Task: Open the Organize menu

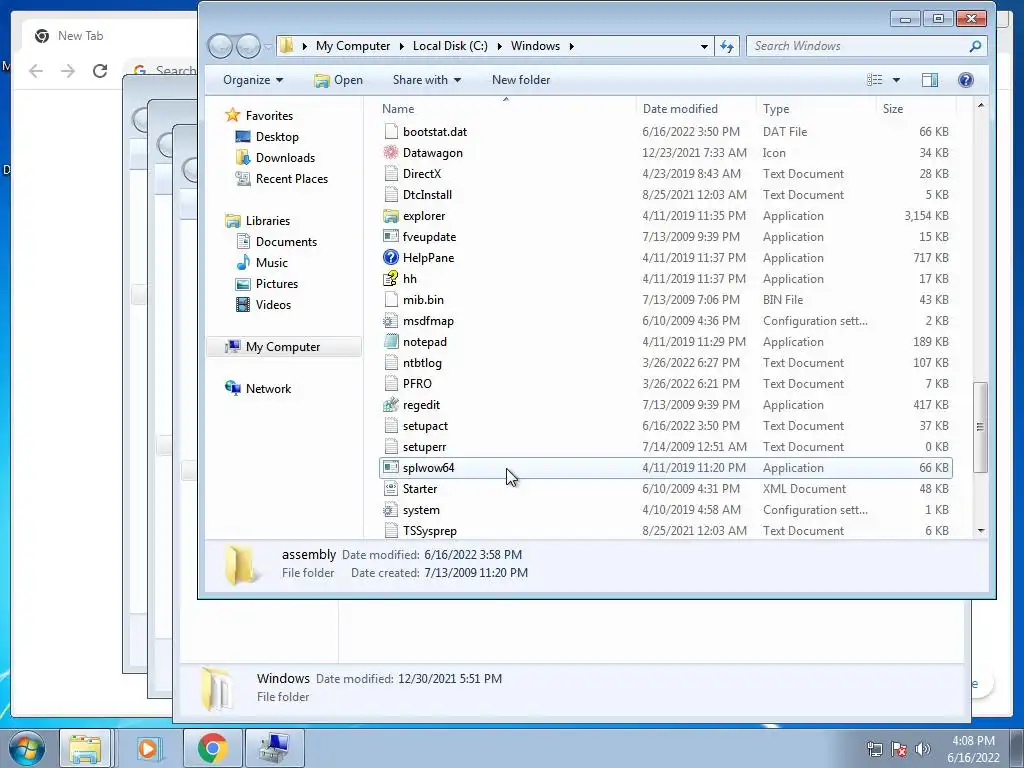Action: tap(253, 80)
